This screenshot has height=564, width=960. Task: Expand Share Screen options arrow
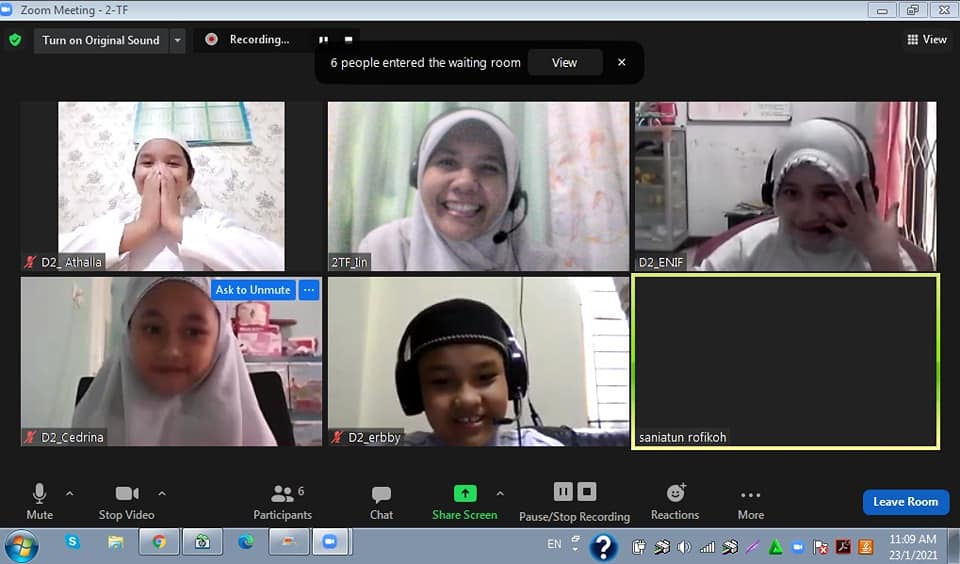pyautogui.click(x=500, y=493)
